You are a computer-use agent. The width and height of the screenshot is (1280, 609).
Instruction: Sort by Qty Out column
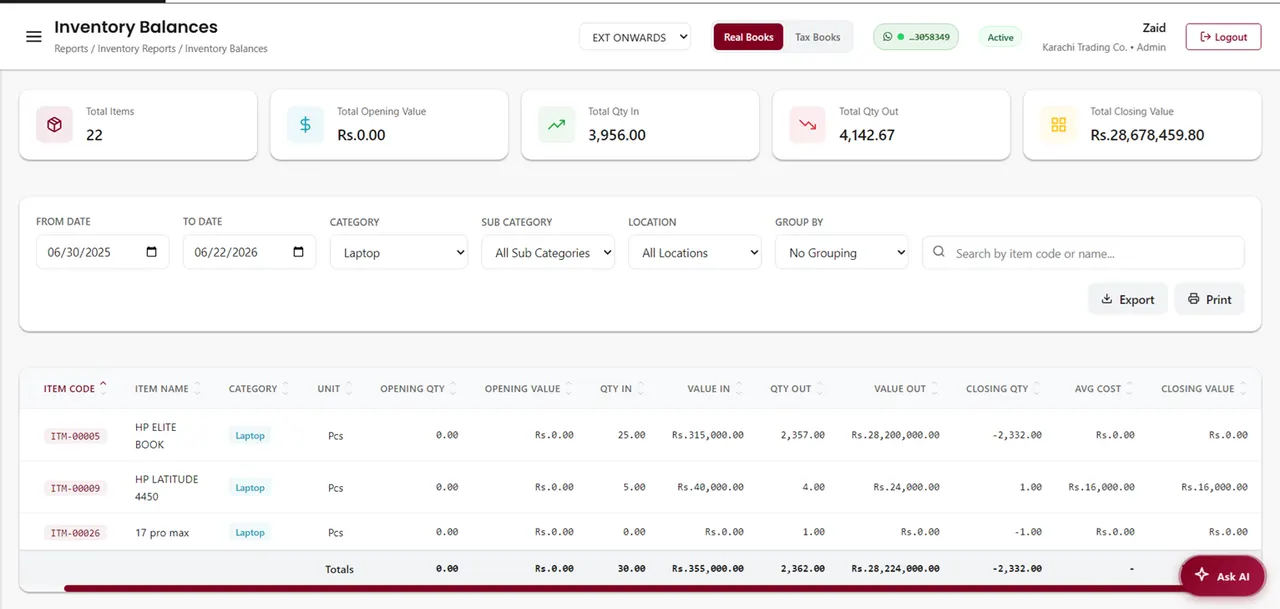click(797, 388)
